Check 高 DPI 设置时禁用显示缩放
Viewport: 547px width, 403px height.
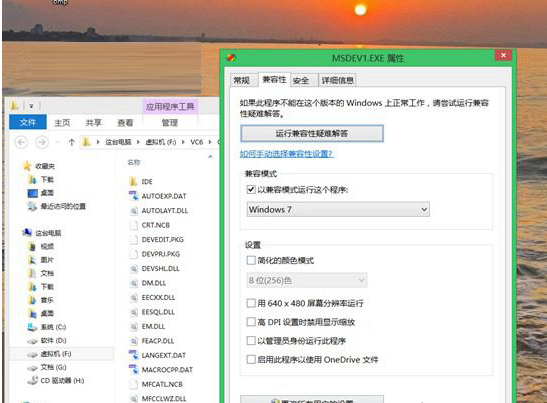click(x=251, y=322)
